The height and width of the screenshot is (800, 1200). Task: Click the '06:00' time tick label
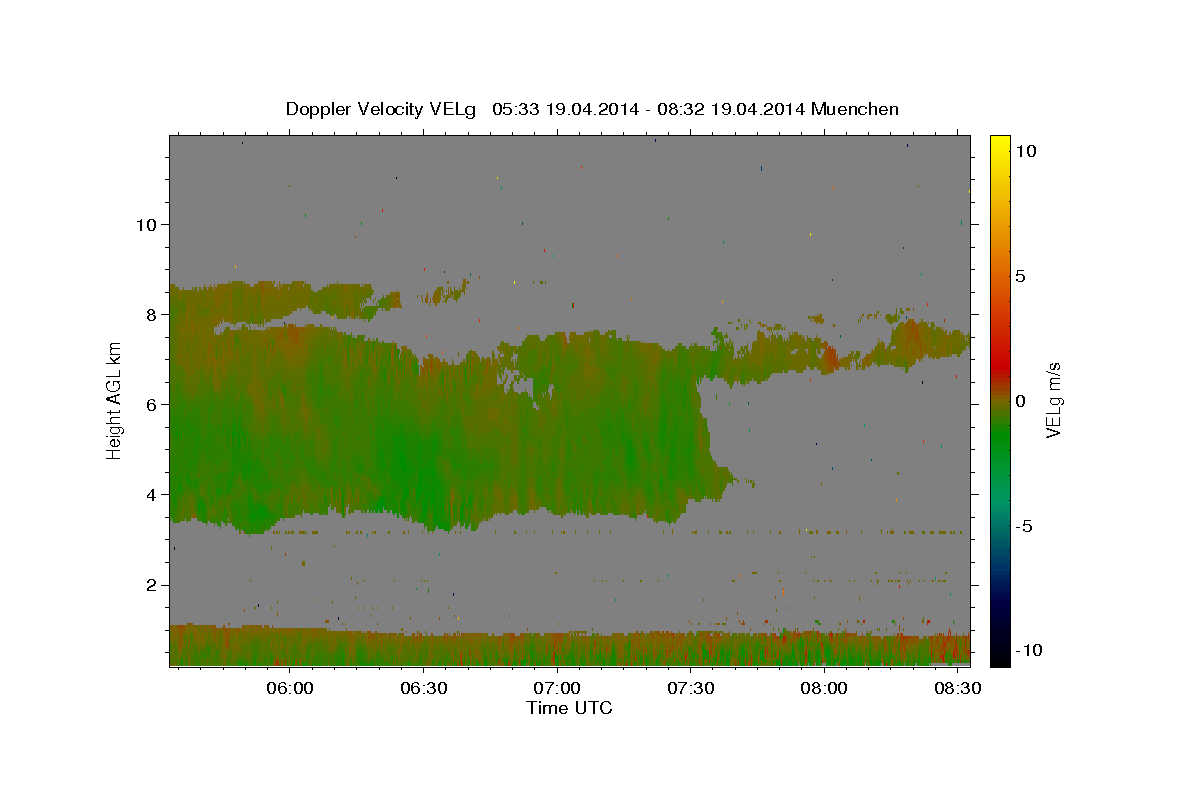290,689
